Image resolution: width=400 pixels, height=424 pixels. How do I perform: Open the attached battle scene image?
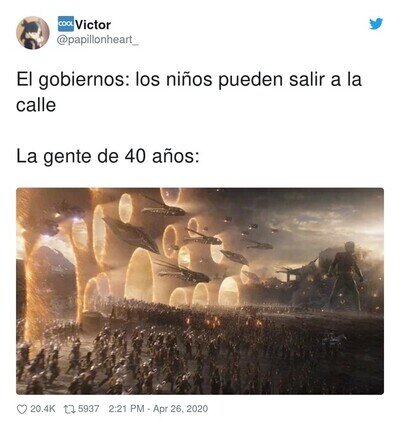(200, 291)
